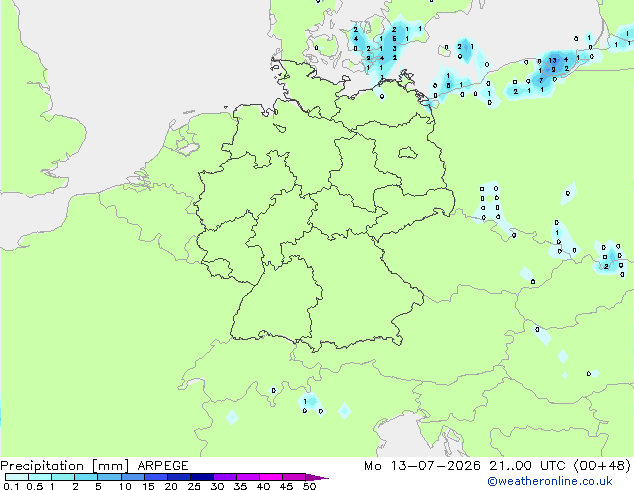Click the '50' legend scale label
This screenshot has width=634, height=490.
(x=309, y=486)
